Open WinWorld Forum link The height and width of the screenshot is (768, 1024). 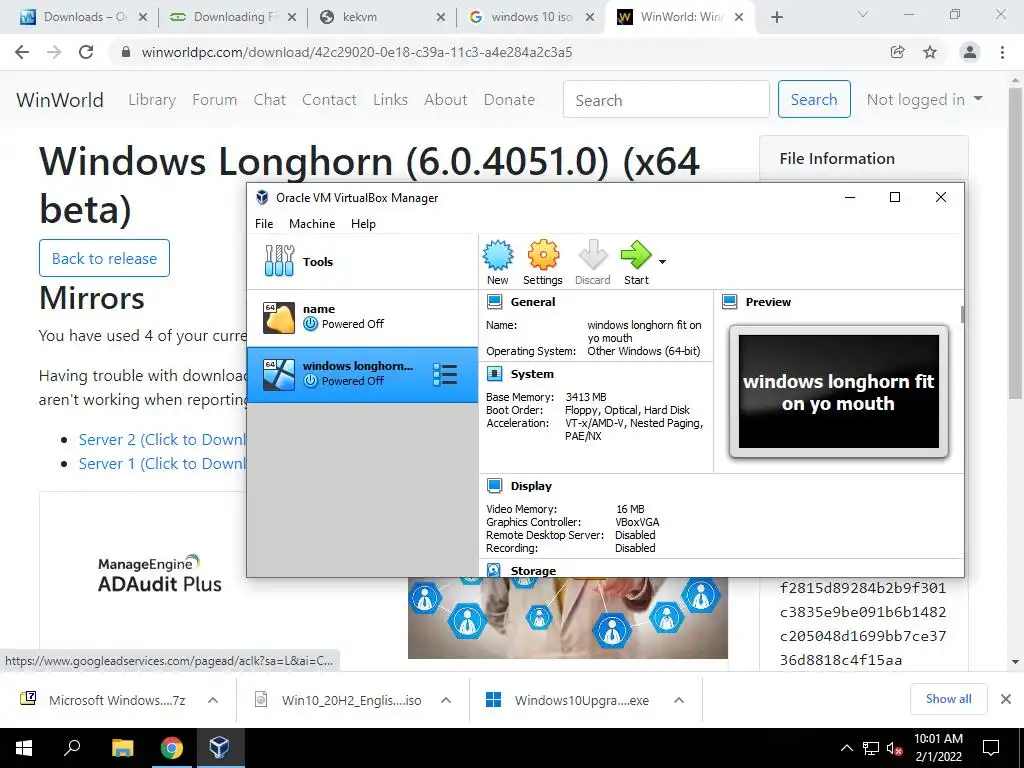214,100
